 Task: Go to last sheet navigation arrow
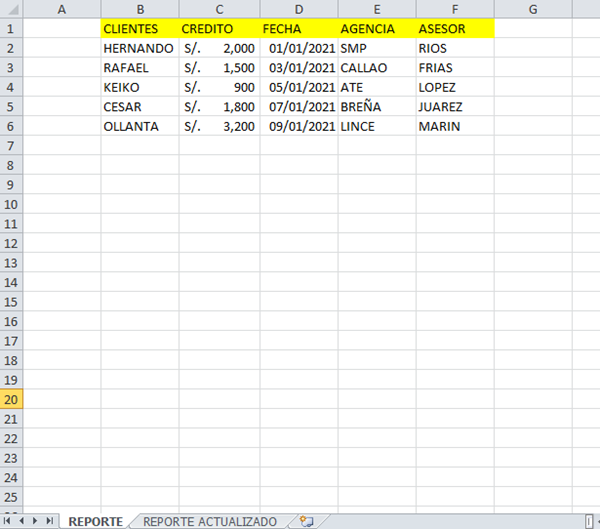50,521
